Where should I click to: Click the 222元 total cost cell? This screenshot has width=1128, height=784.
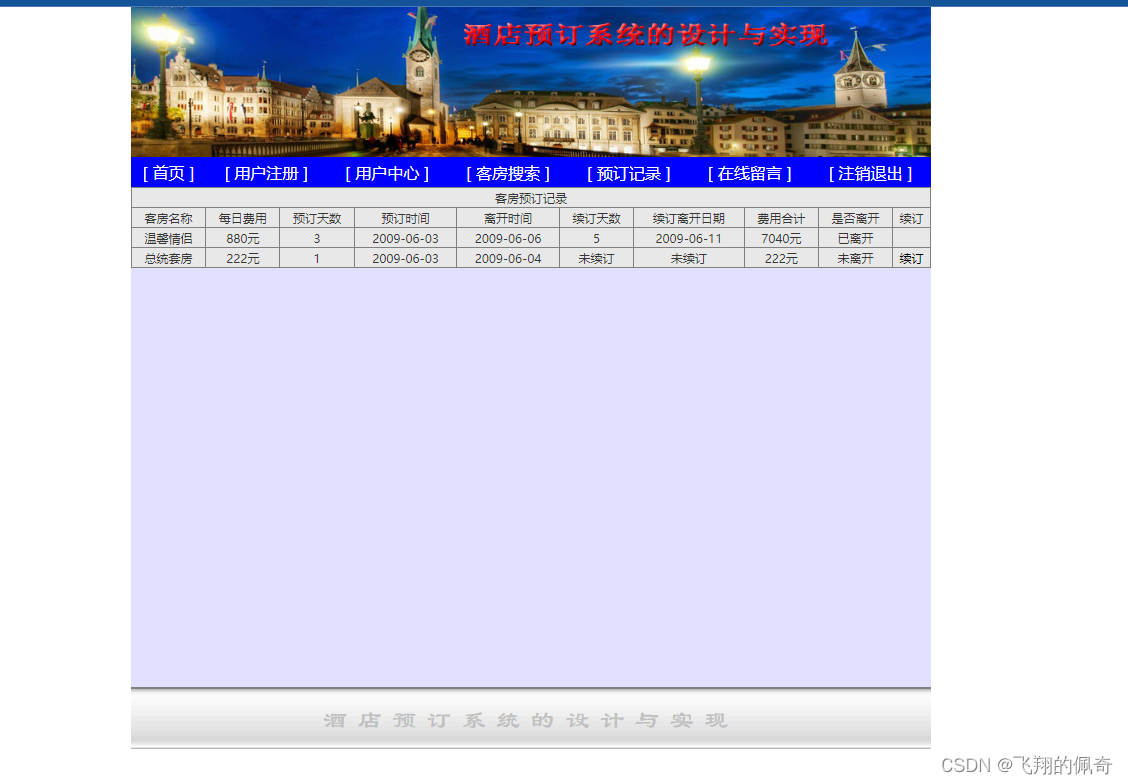pos(781,258)
